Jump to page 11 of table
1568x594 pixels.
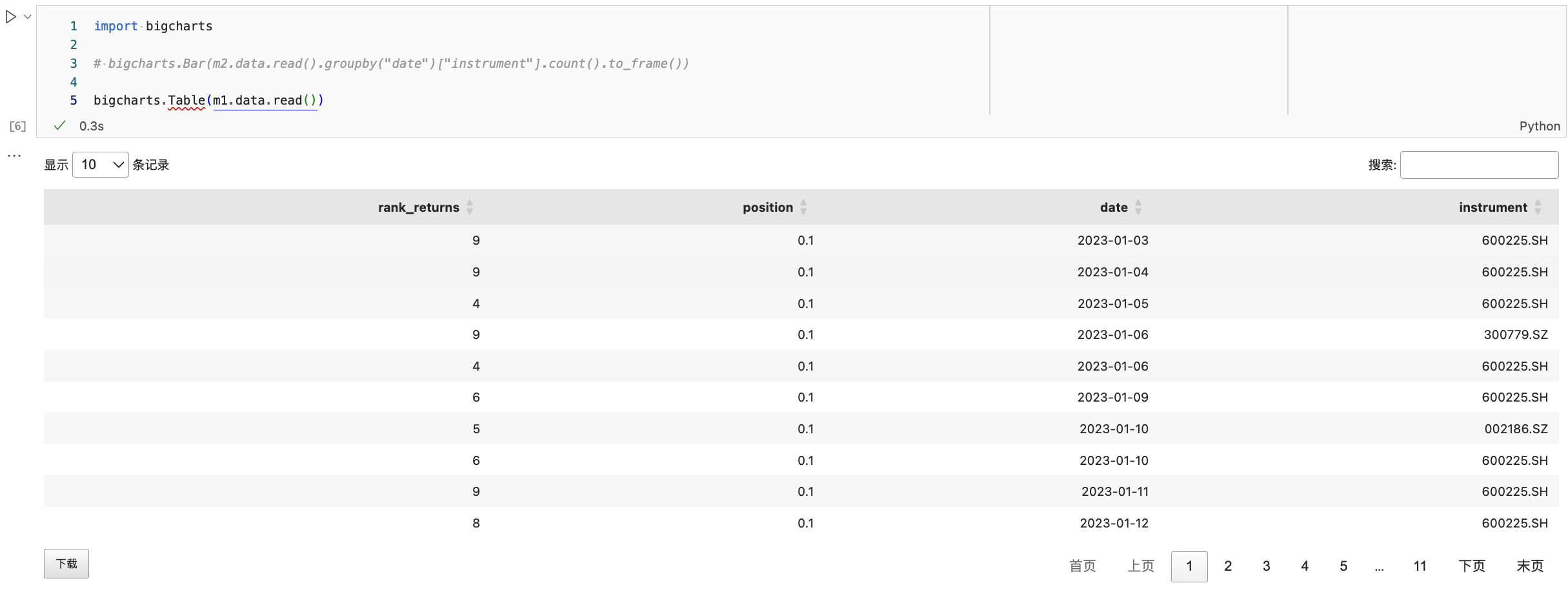point(1420,566)
